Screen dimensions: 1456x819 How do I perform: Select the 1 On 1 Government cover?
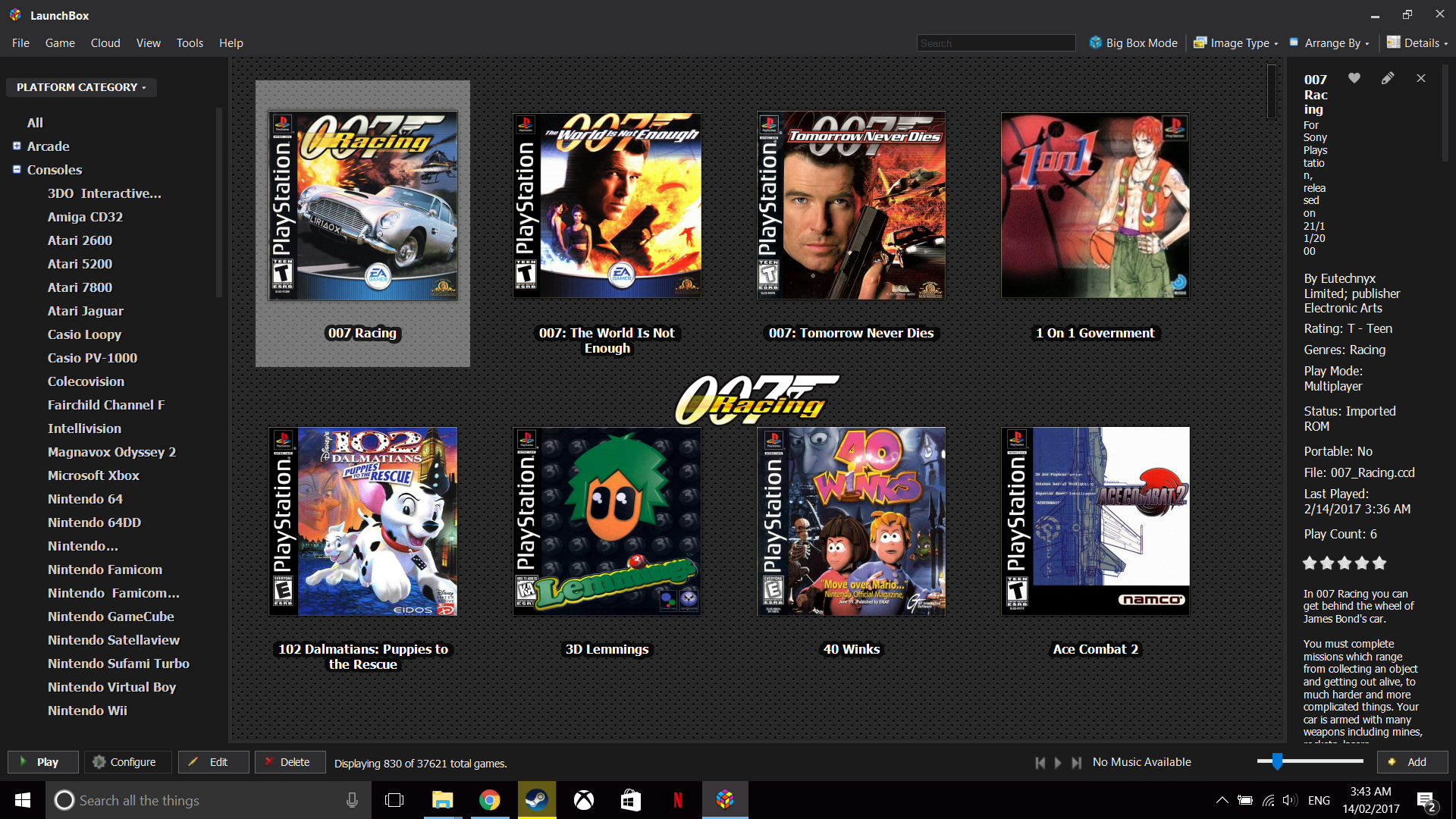[x=1096, y=206]
